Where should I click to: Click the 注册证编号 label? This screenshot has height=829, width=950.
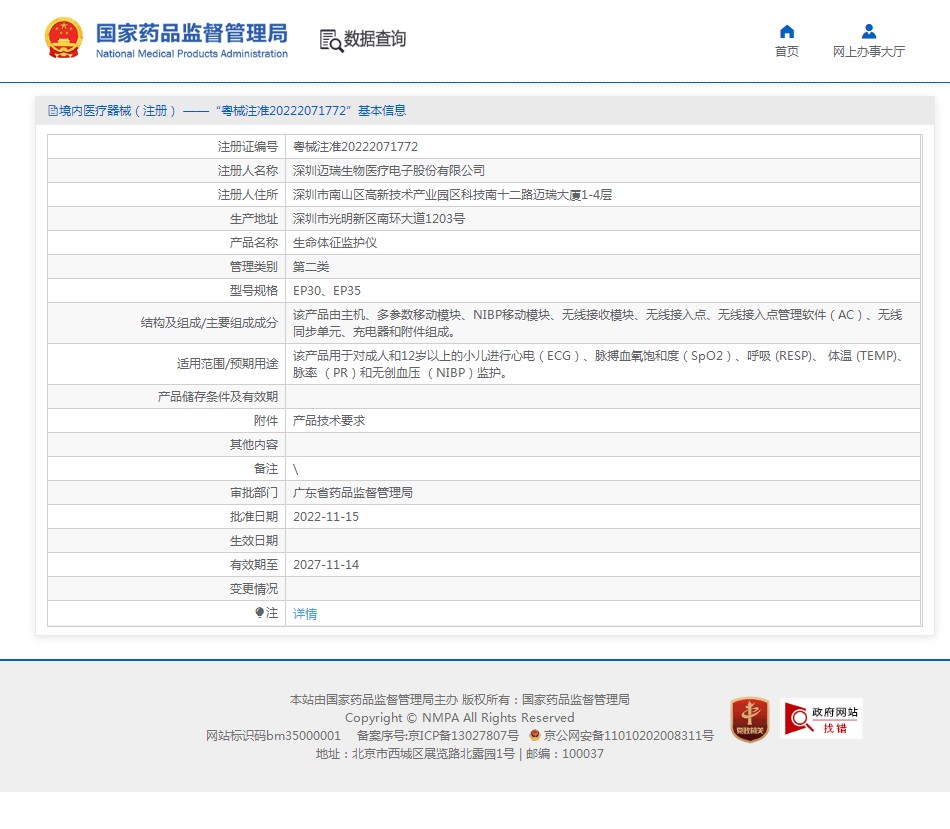(x=248, y=147)
